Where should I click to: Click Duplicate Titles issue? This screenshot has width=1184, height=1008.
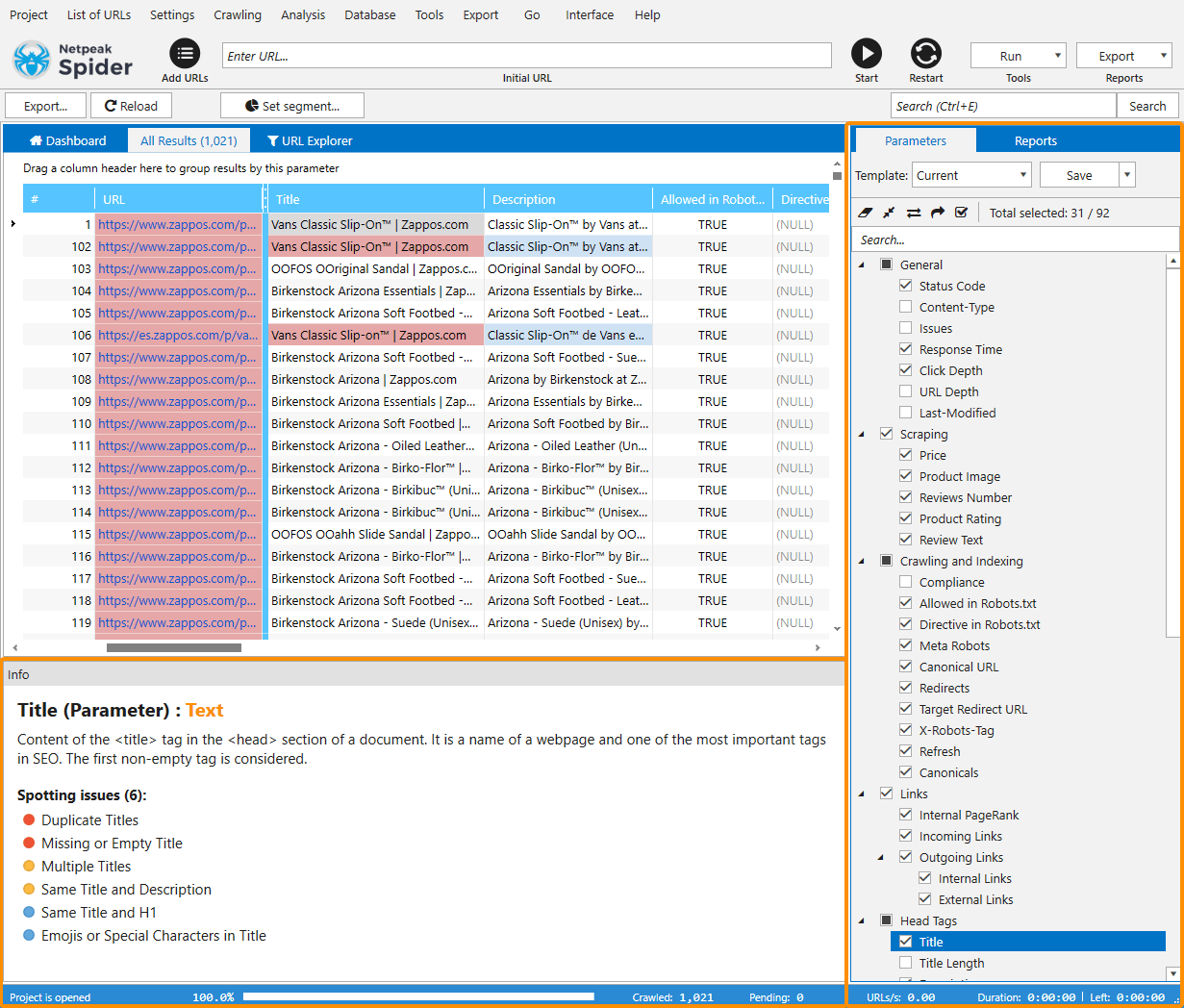(x=89, y=820)
